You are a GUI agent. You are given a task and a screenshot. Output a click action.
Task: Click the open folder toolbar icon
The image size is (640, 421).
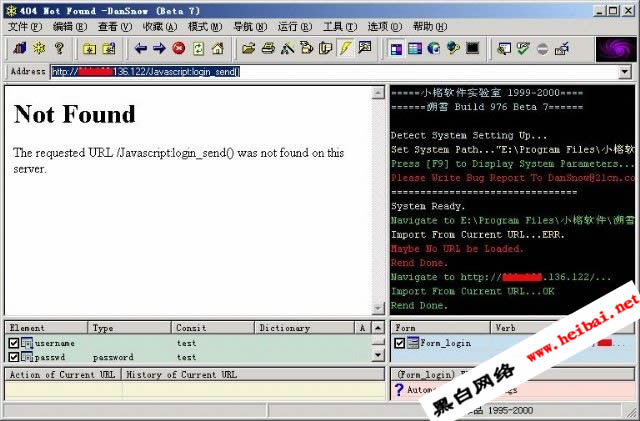tap(248, 49)
